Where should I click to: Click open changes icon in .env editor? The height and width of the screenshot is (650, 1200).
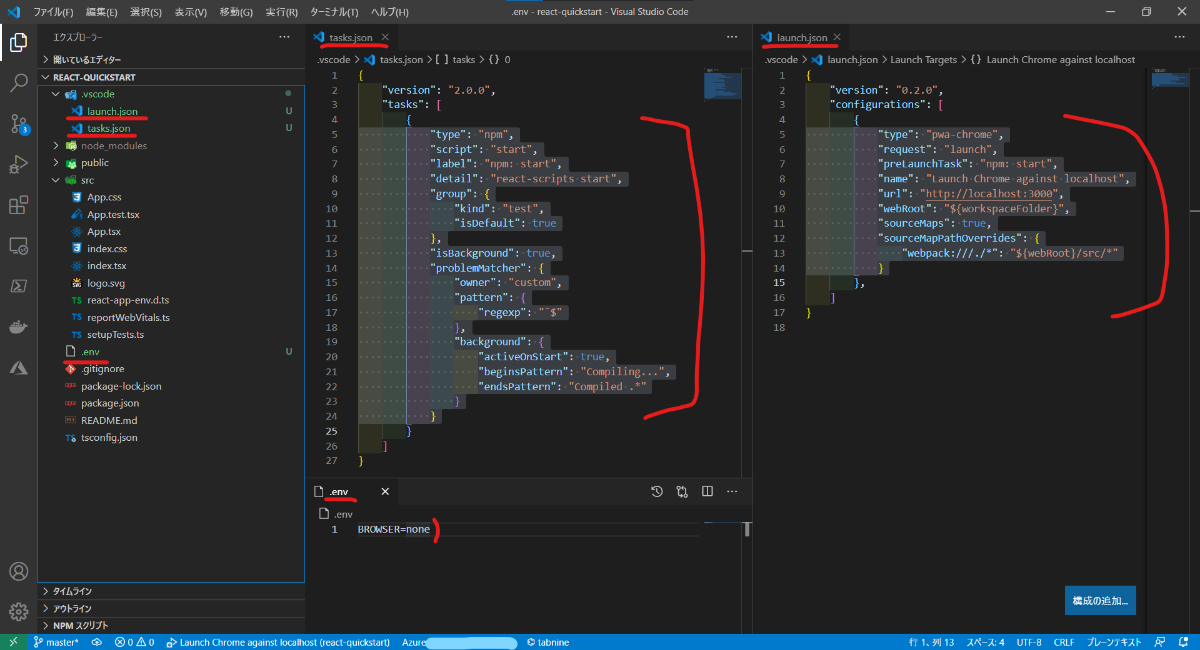pos(682,491)
